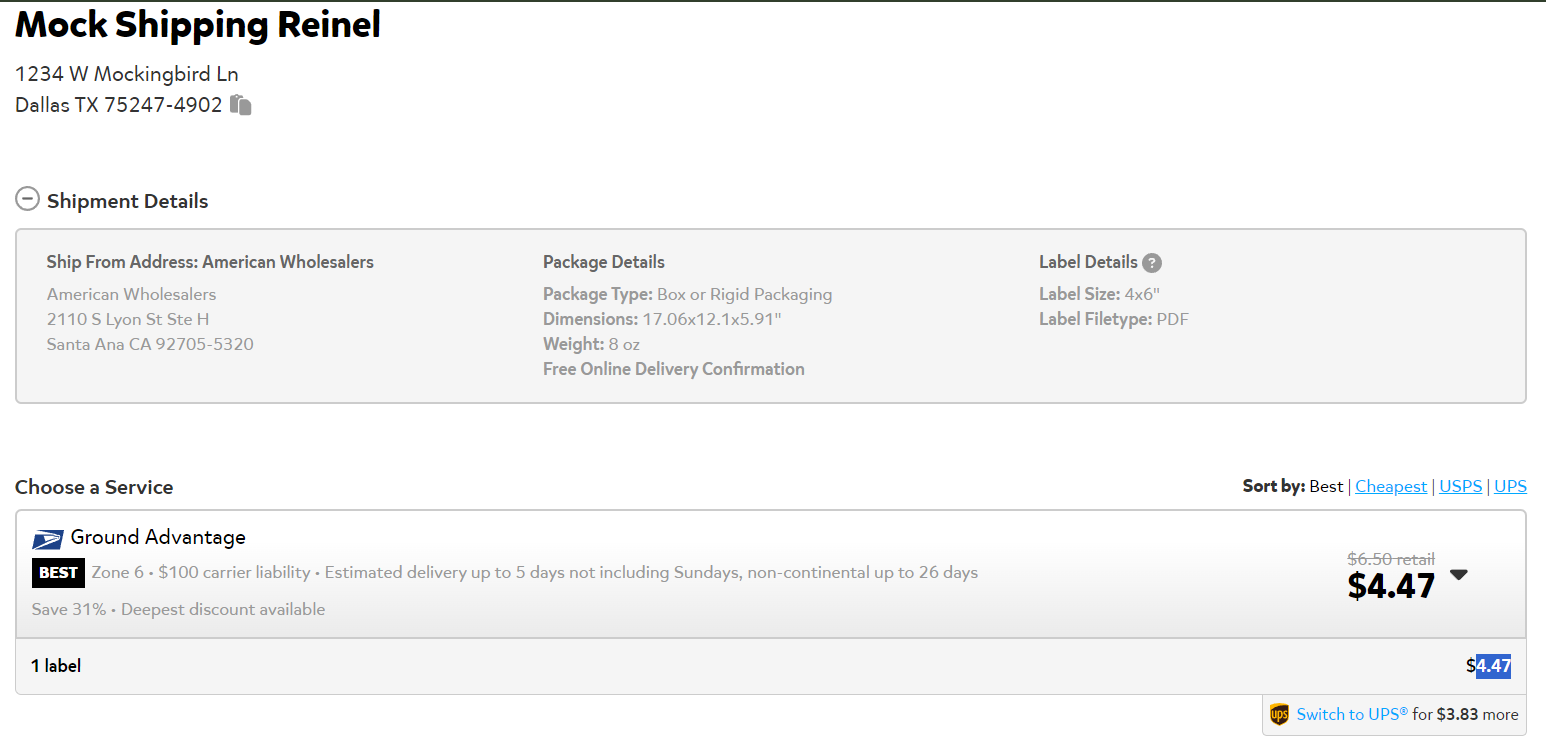Click the Label Details heading text
The width and height of the screenshot is (1546, 747).
(1088, 262)
